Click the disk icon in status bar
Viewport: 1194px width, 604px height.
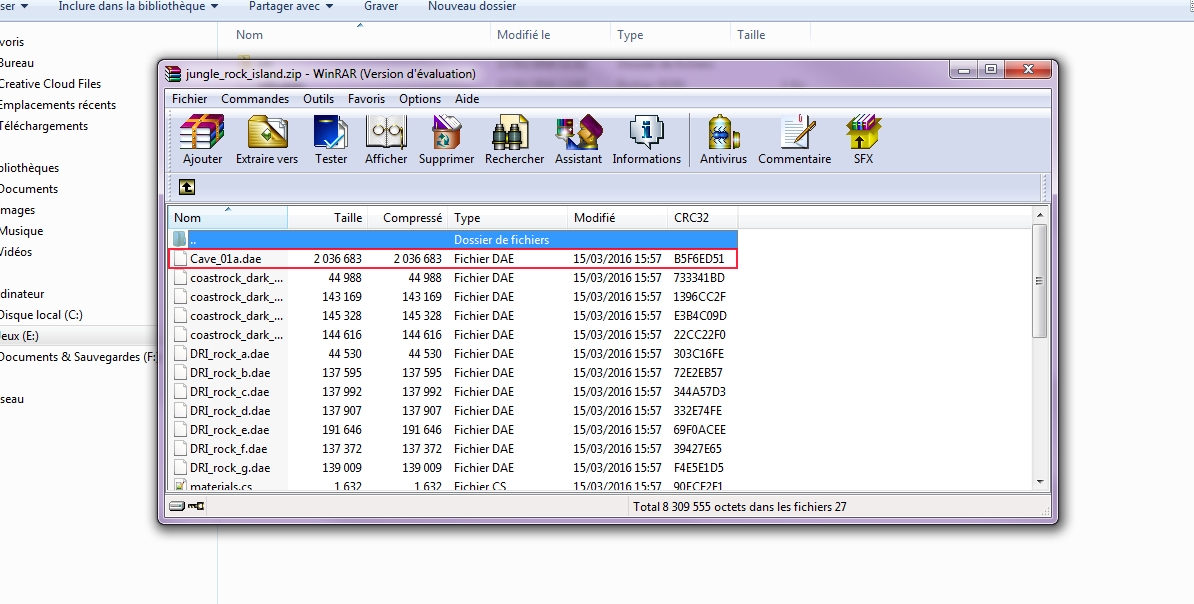[177, 506]
